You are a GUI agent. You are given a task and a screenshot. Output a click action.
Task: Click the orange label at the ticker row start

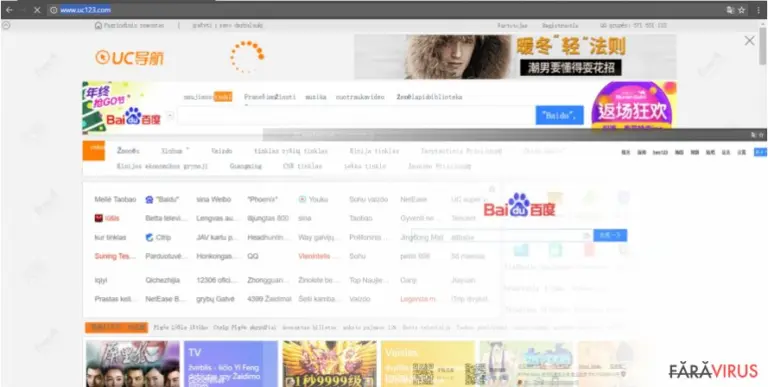coord(116,327)
